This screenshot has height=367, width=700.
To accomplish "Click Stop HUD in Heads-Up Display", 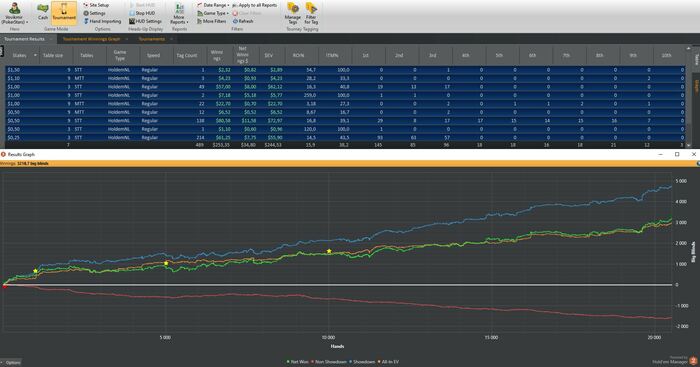I will click(142, 13).
